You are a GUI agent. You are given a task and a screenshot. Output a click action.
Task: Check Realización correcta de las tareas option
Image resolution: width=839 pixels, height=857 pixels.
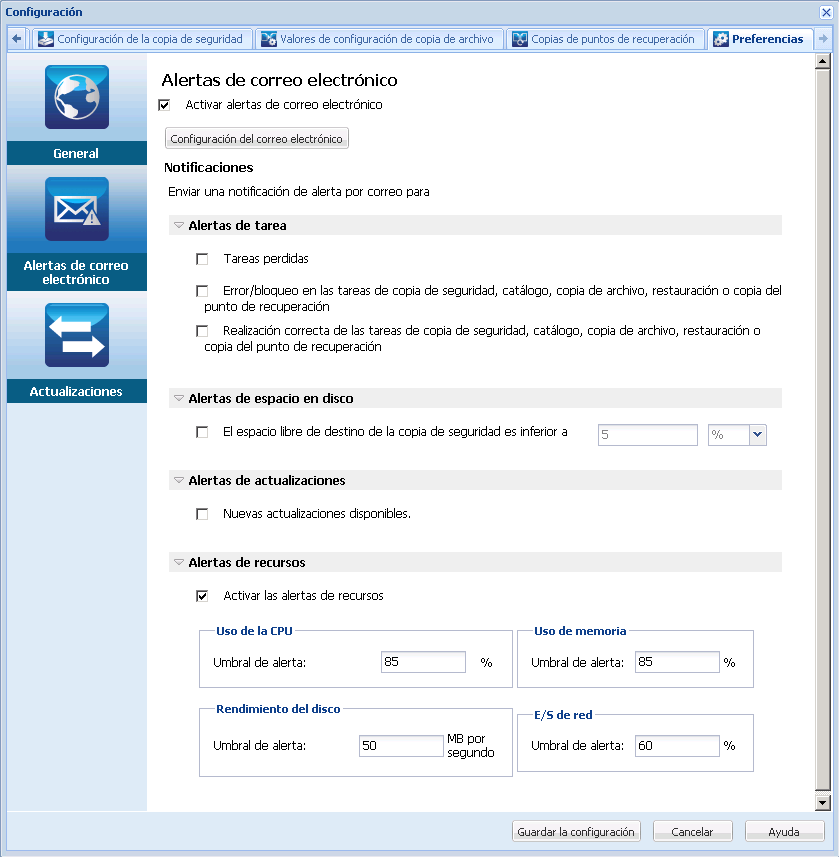202,331
